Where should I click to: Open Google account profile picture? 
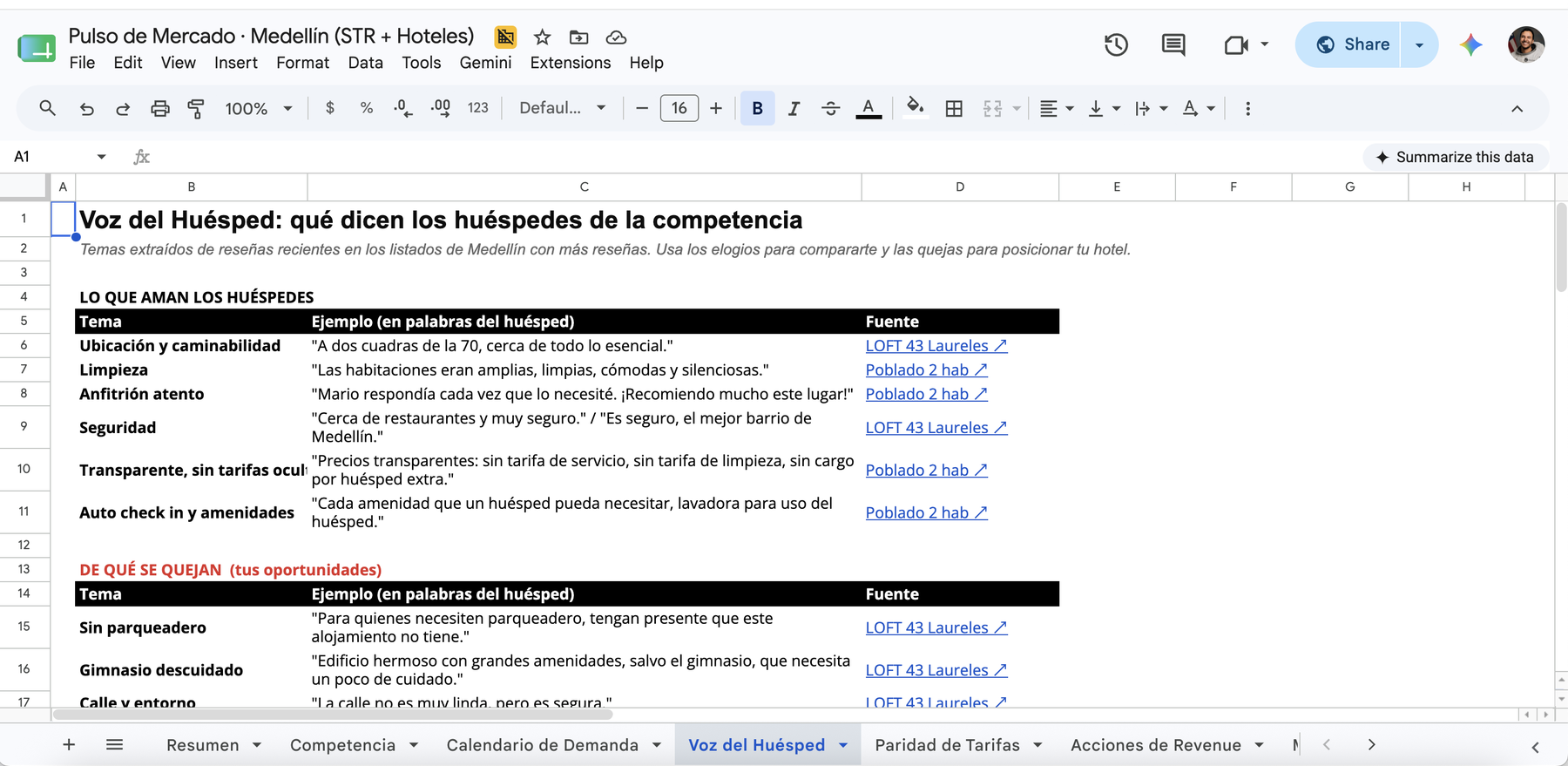click(x=1526, y=44)
